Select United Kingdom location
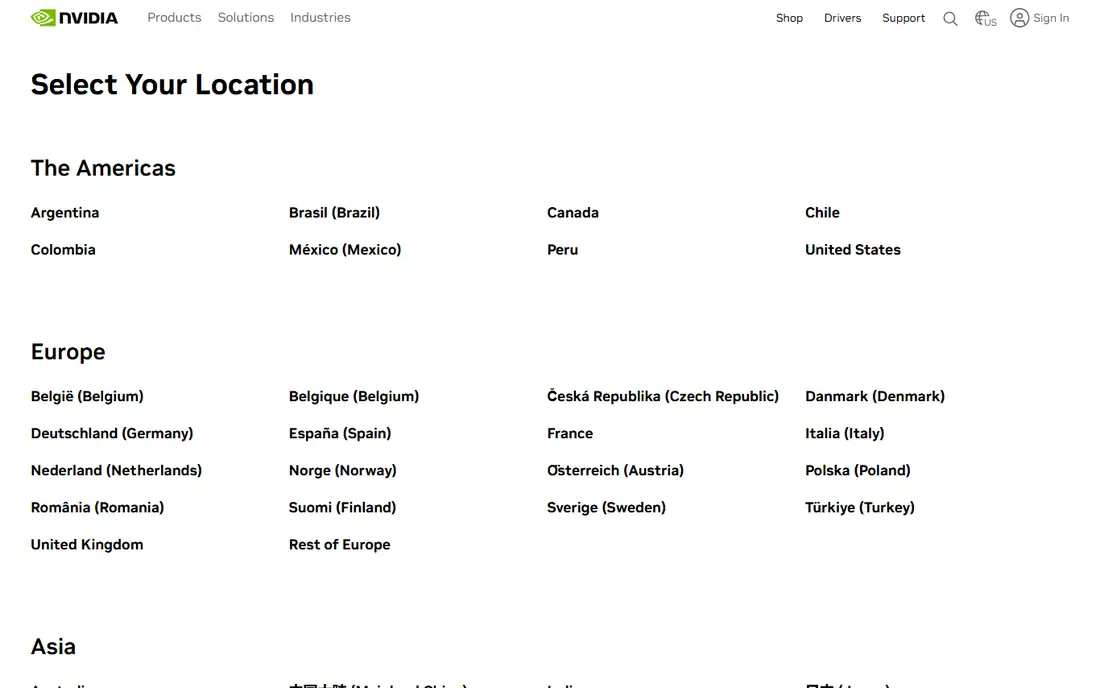Screen dimensions: 1100x688 87,545
